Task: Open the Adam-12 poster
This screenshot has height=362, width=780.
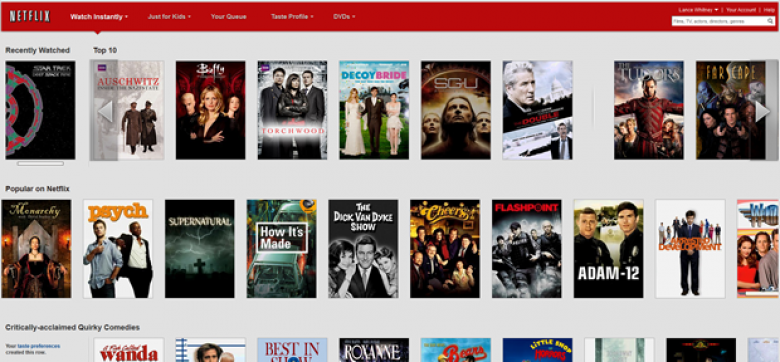Action: click(x=608, y=249)
